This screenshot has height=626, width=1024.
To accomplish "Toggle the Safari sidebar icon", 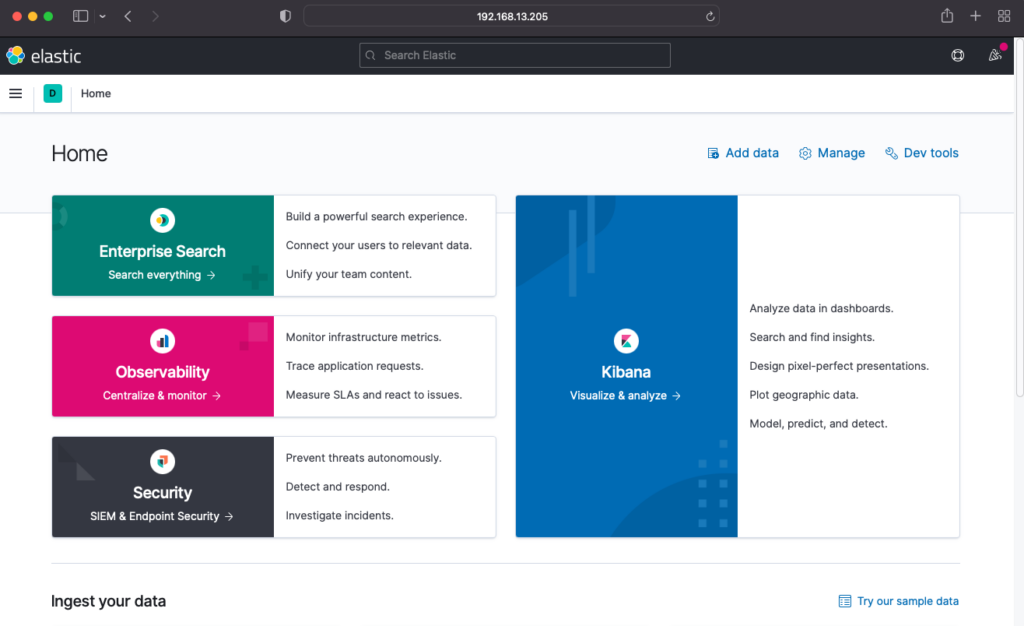I will tap(80, 16).
